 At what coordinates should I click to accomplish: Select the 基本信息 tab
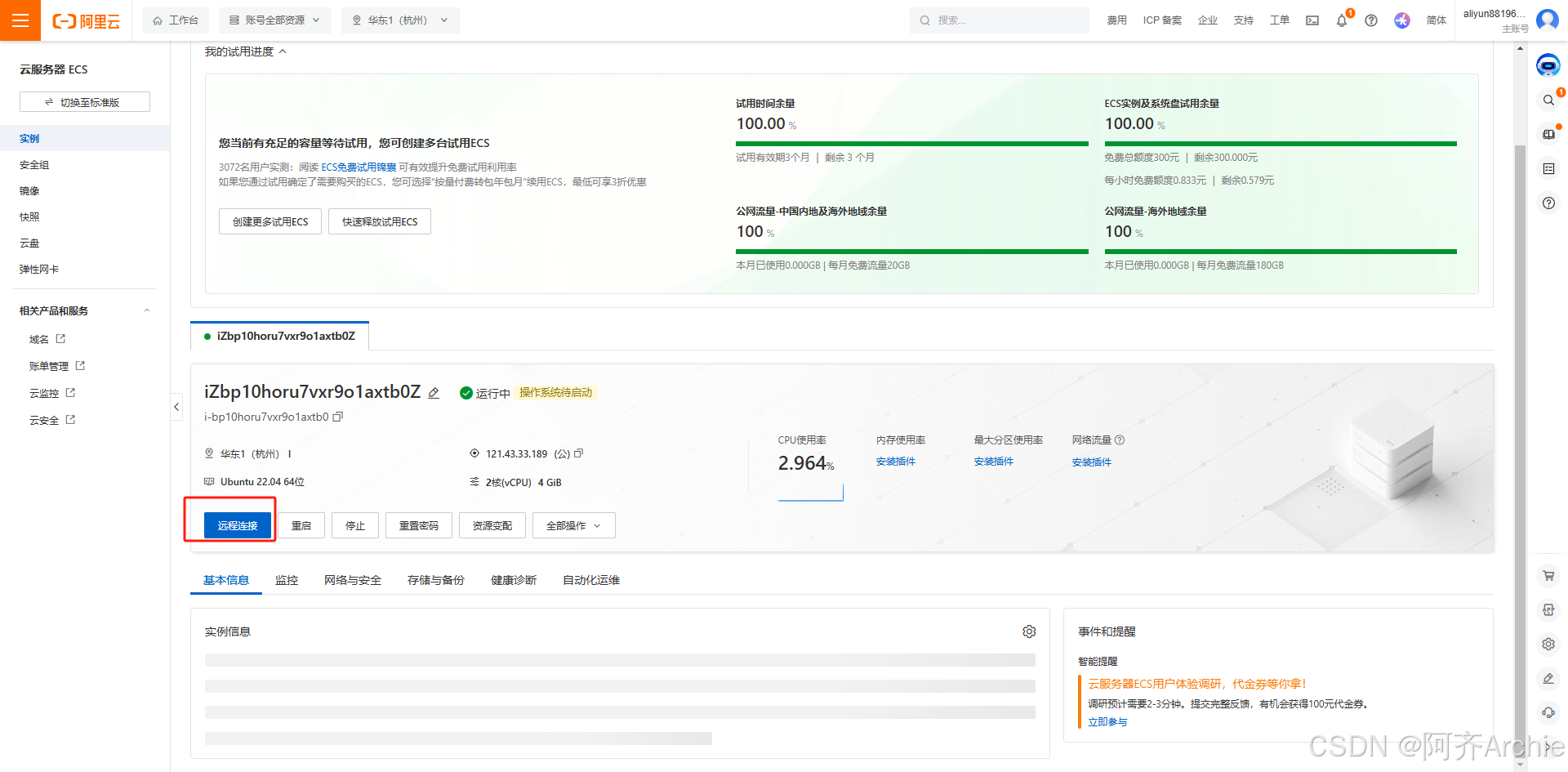[226, 580]
